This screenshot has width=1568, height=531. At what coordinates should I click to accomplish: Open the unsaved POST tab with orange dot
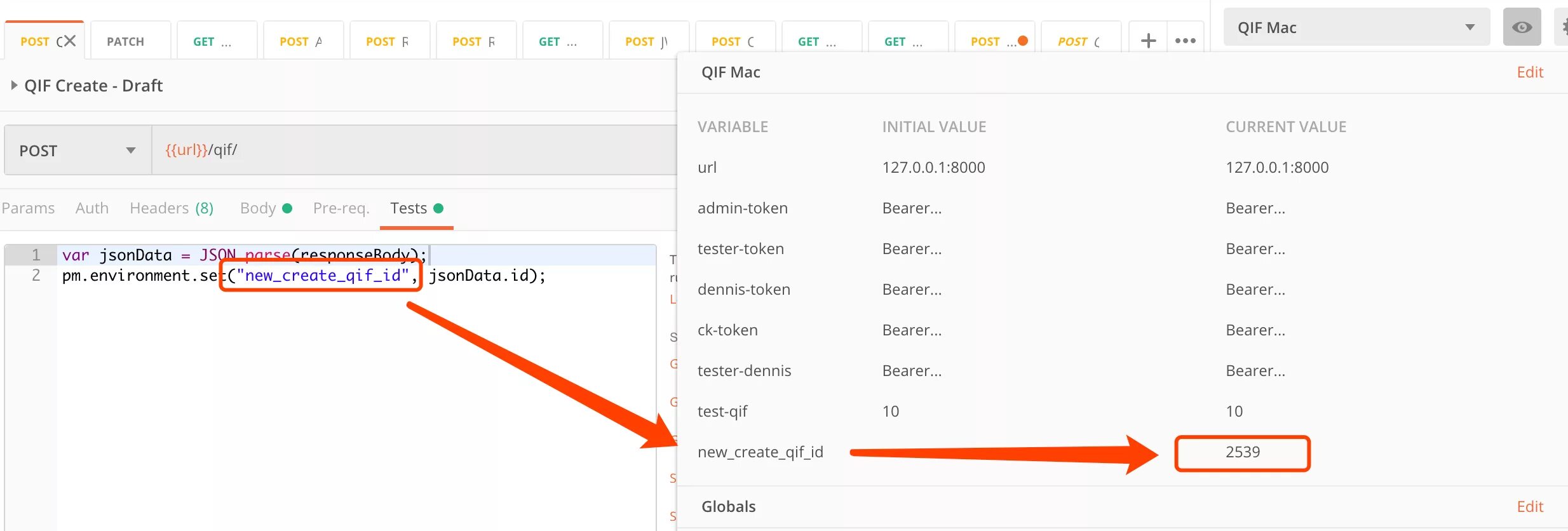coord(994,41)
